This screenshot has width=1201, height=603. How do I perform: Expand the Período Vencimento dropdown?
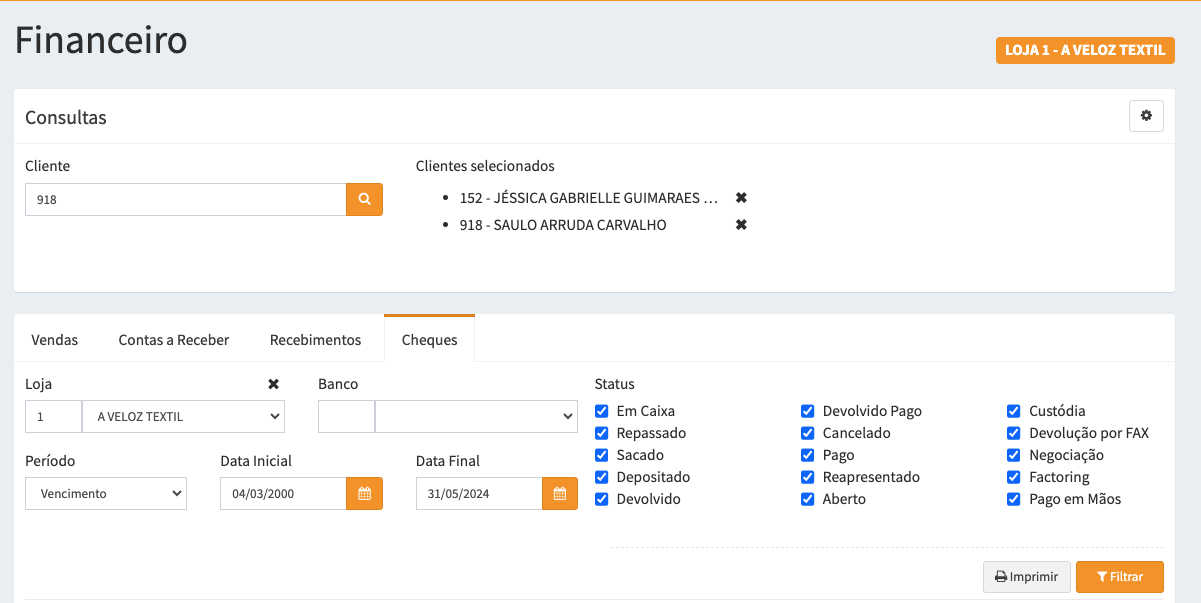click(106, 493)
